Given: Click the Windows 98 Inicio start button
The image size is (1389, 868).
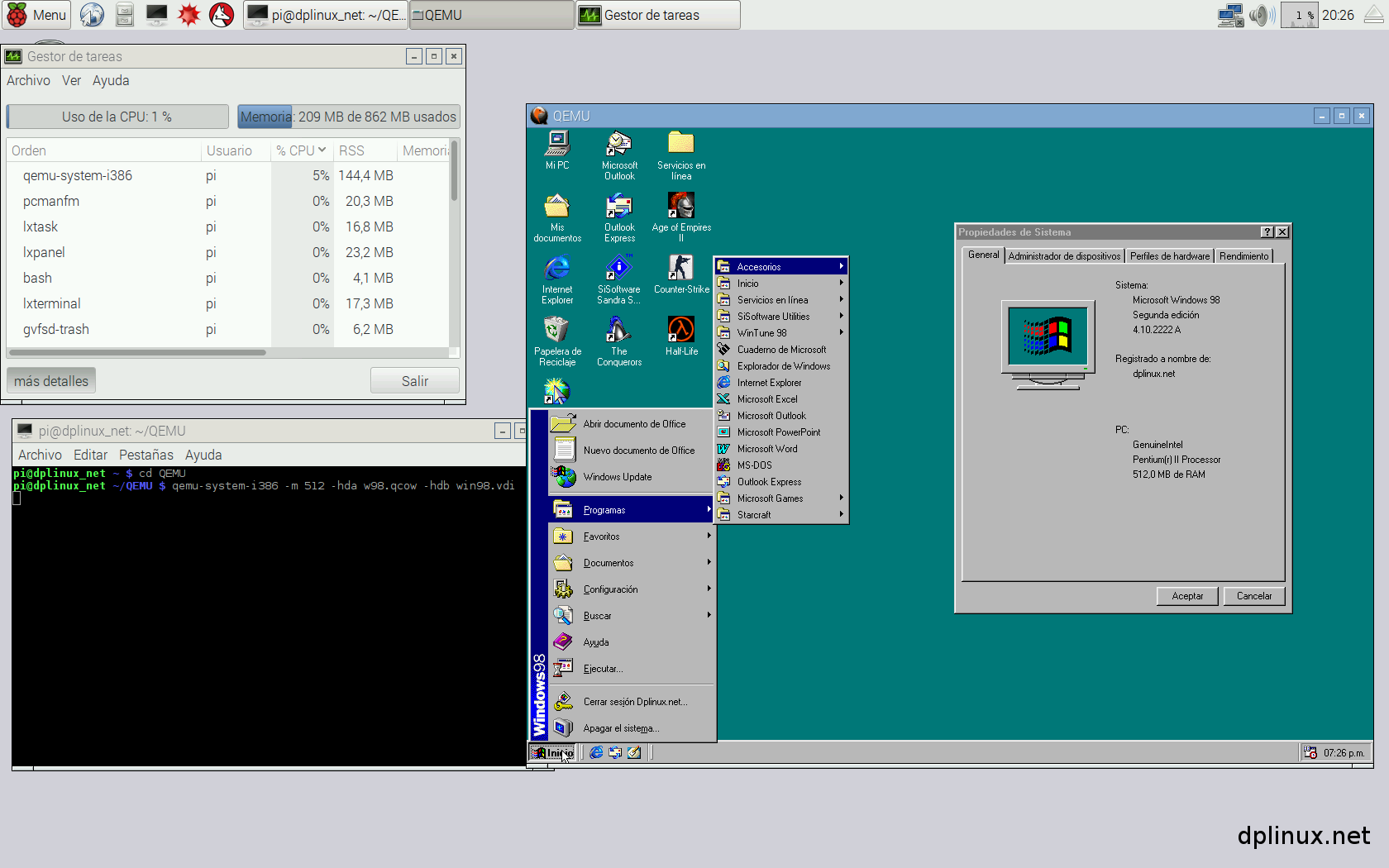Looking at the screenshot, I should click(553, 752).
